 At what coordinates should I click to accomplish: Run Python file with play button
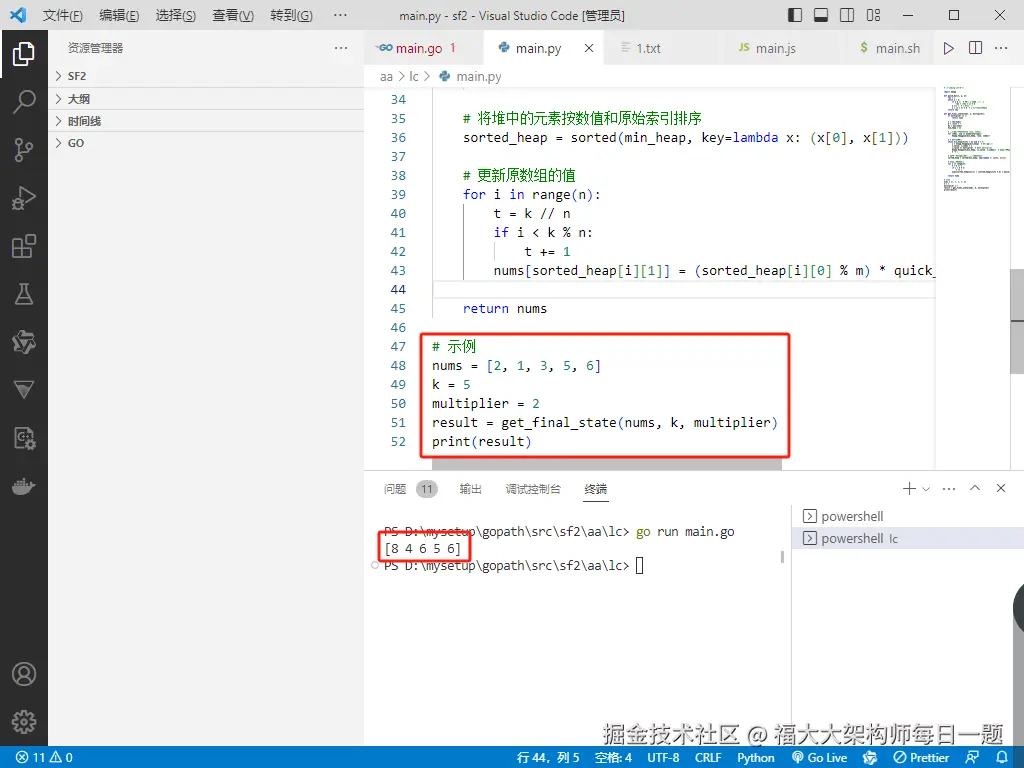tap(948, 48)
